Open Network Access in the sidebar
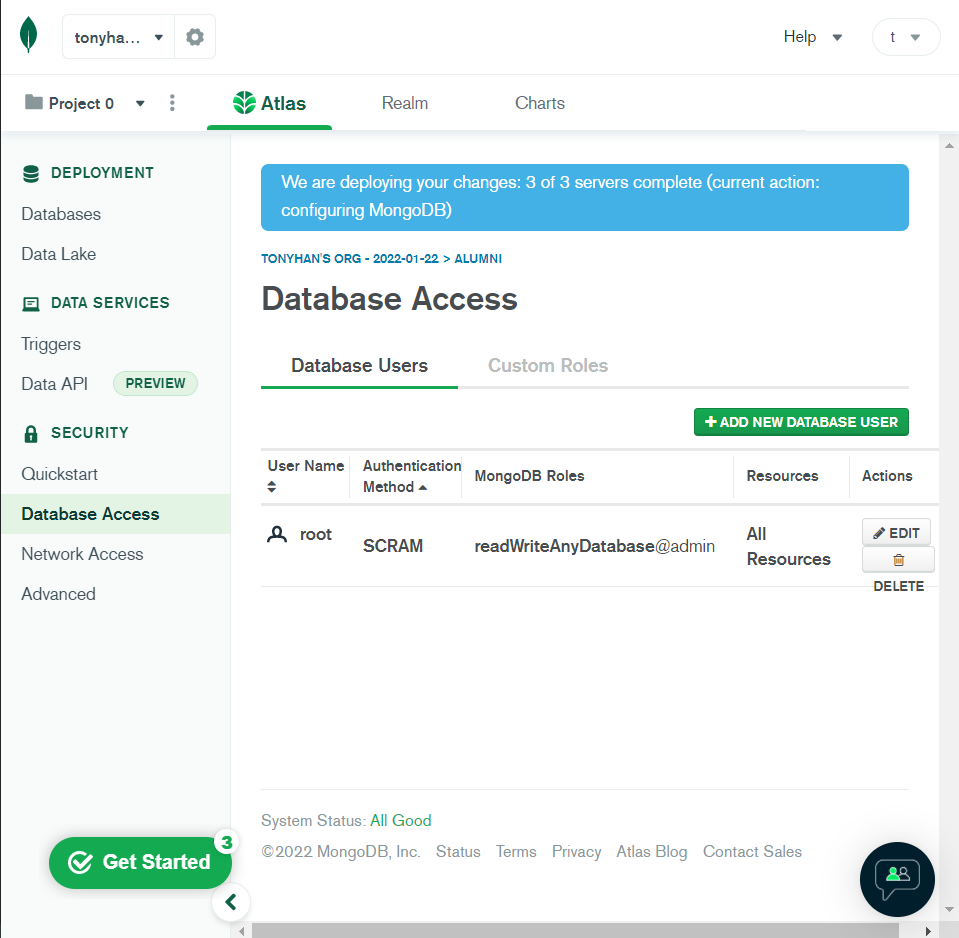The height and width of the screenshot is (938, 959). 82,554
